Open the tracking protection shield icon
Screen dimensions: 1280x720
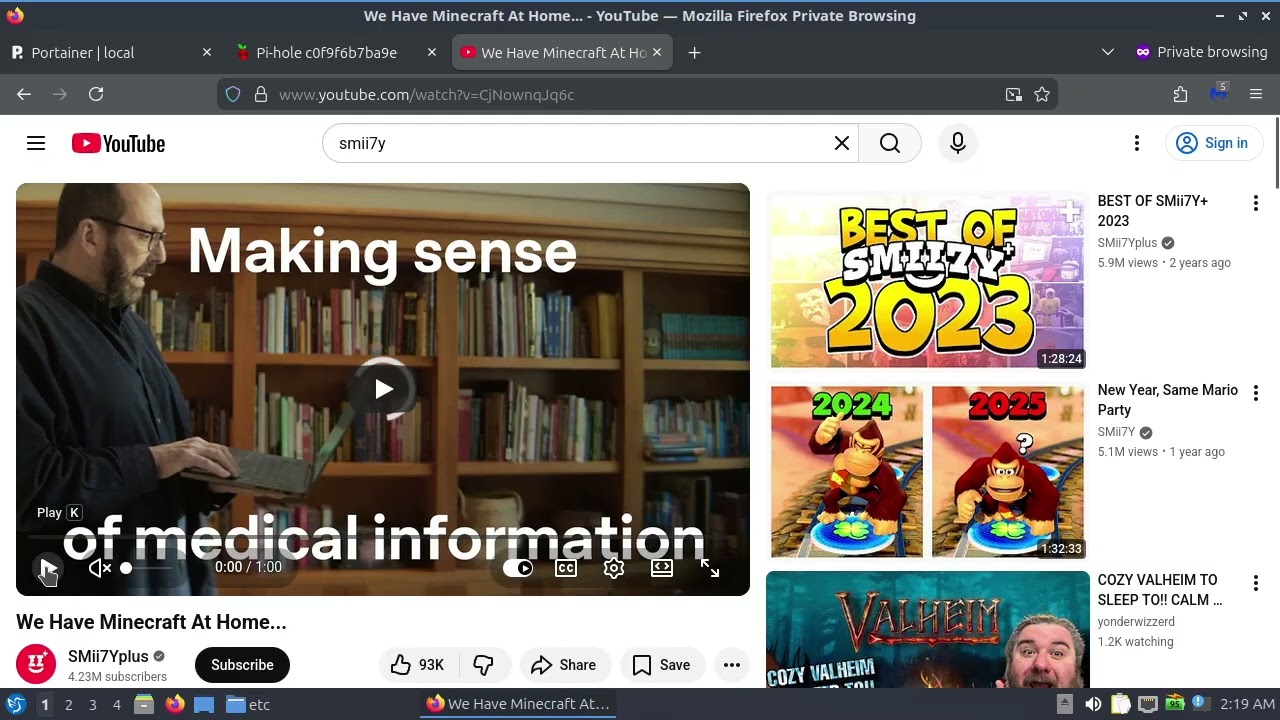tap(233, 94)
